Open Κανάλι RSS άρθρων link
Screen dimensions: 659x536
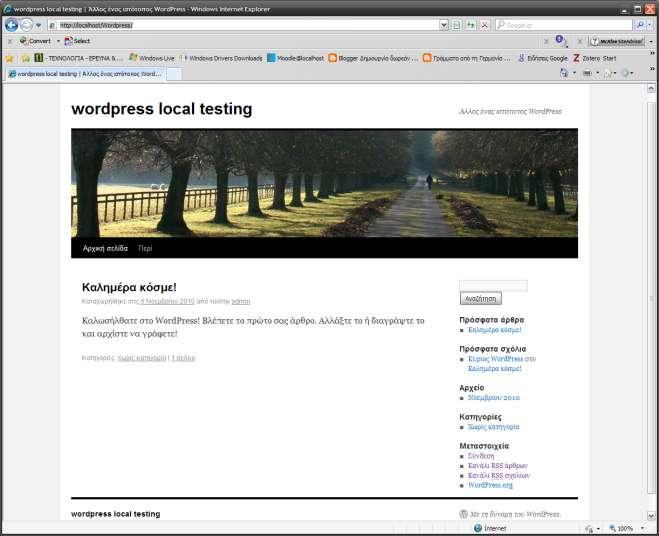pyautogui.click(x=498, y=465)
